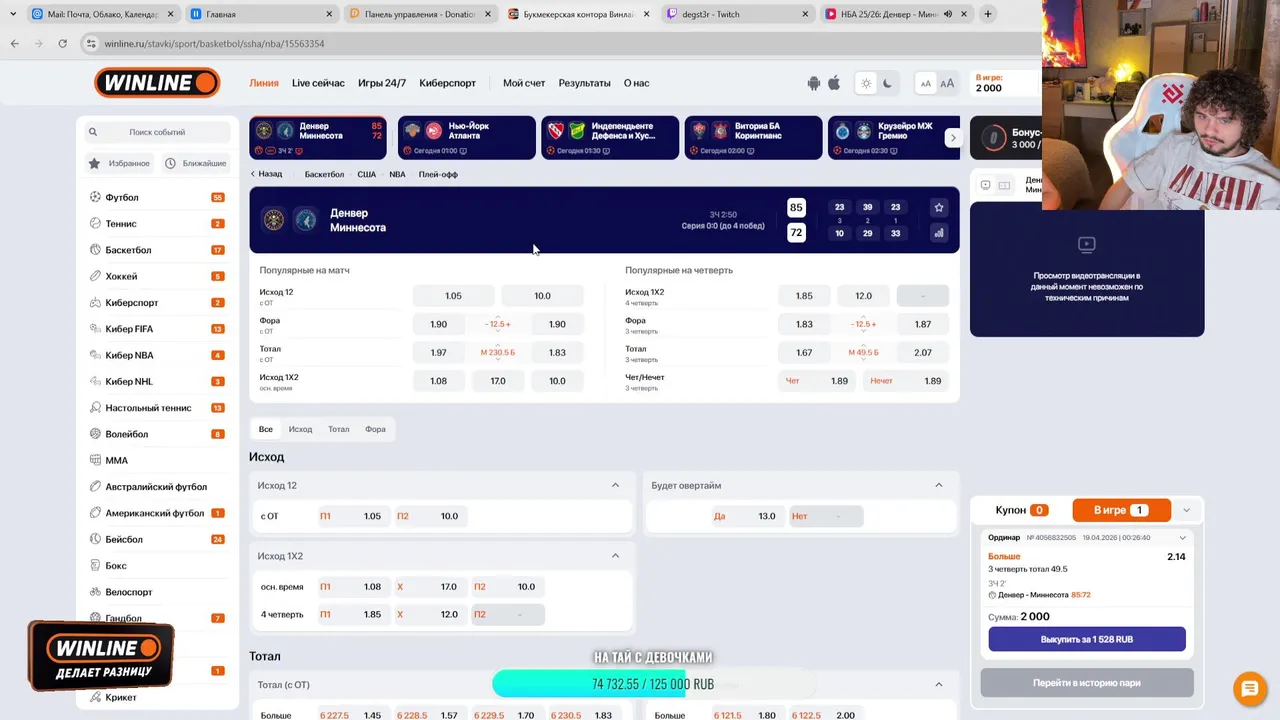This screenshot has width=1280, height=720.
Task: Open the Линия menu
Action: pyautogui.click(x=264, y=83)
